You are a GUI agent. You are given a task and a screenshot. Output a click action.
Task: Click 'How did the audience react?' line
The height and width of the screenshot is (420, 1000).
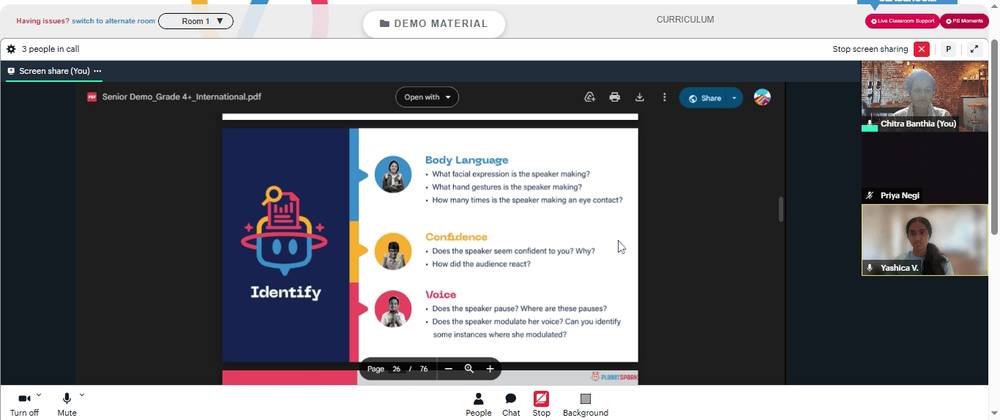click(482, 264)
